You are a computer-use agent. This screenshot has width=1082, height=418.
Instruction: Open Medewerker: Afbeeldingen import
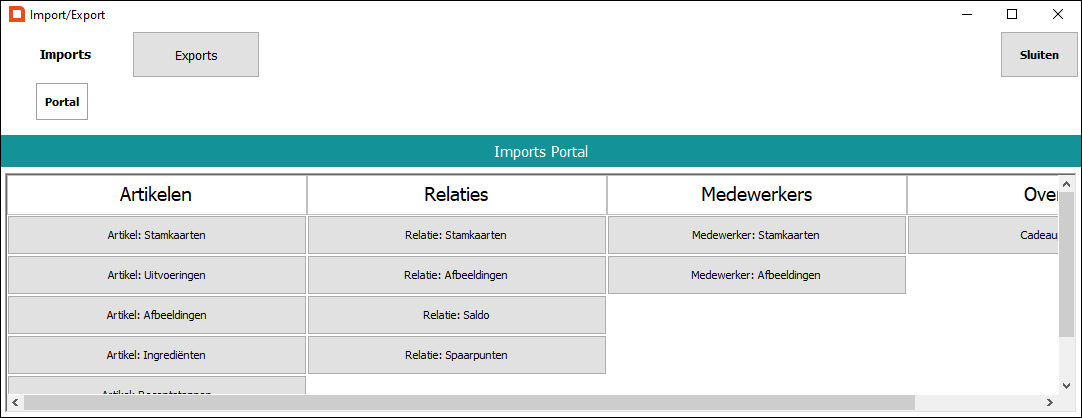click(757, 275)
